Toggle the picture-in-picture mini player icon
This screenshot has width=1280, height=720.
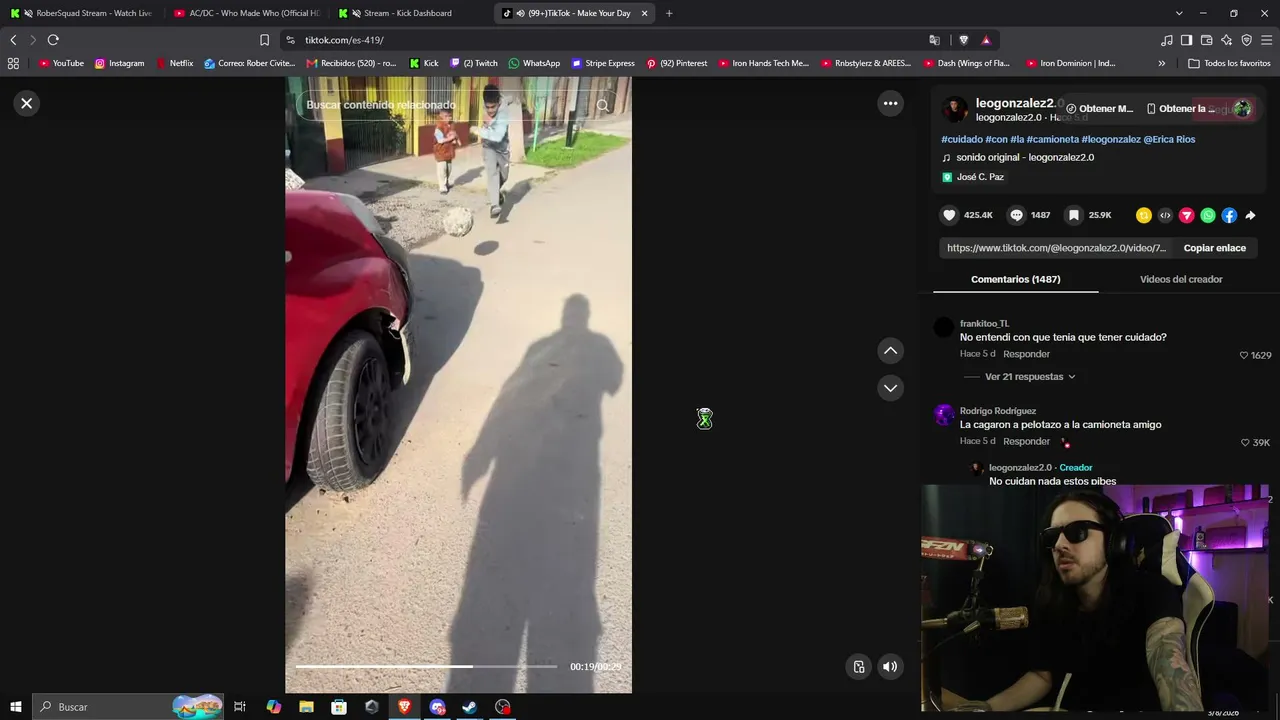[x=859, y=667]
